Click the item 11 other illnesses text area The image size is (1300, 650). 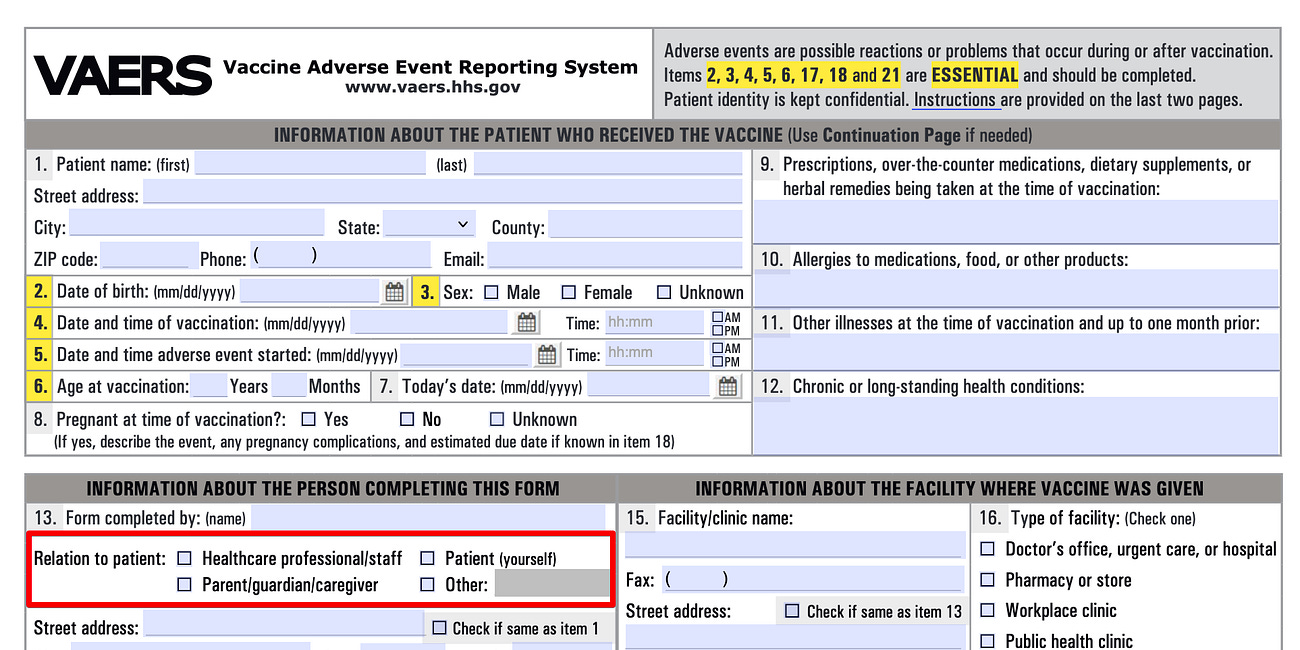pyautogui.click(x=1015, y=351)
